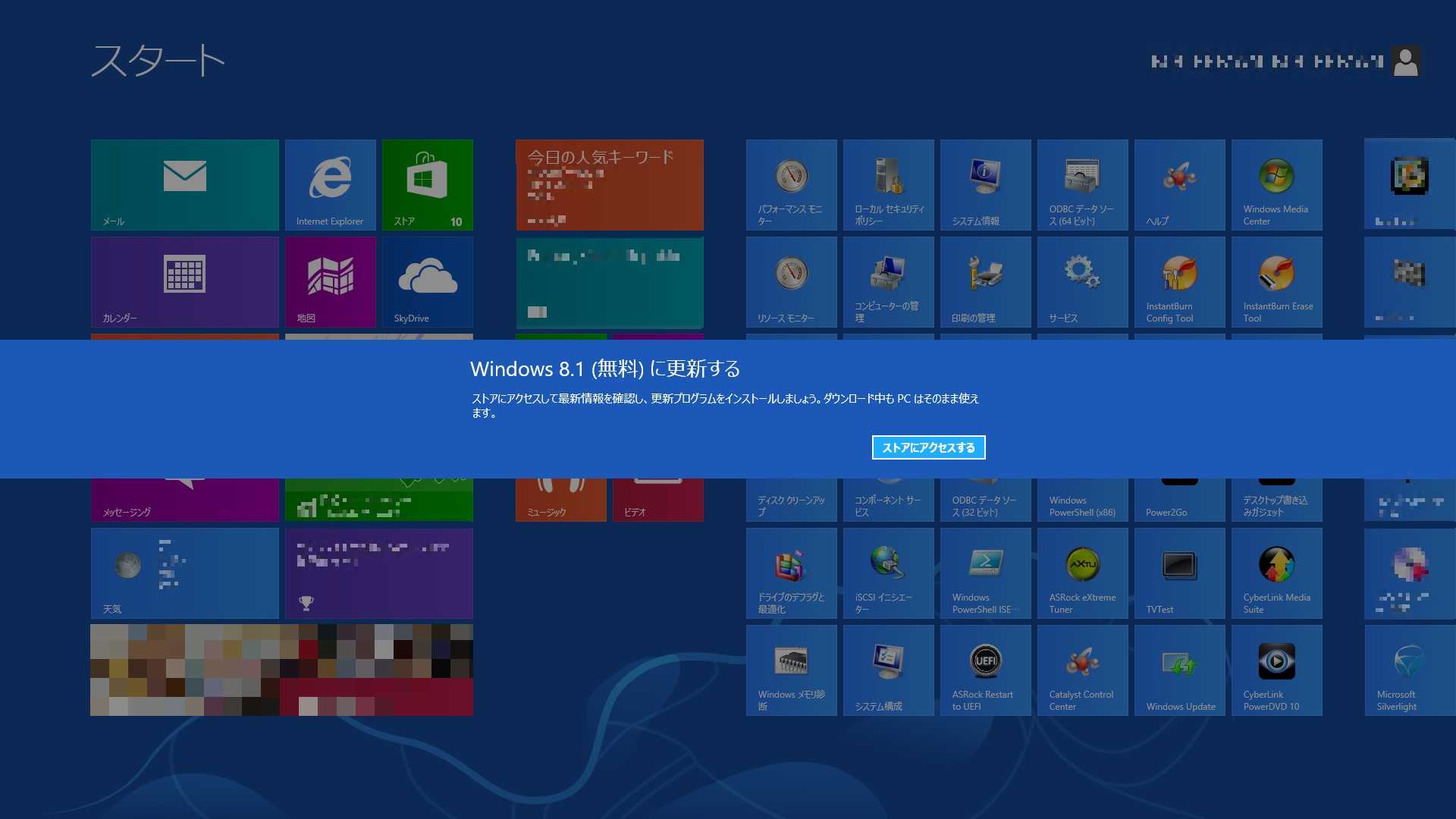Open the Help (ヘルプ) tile

(1180, 185)
